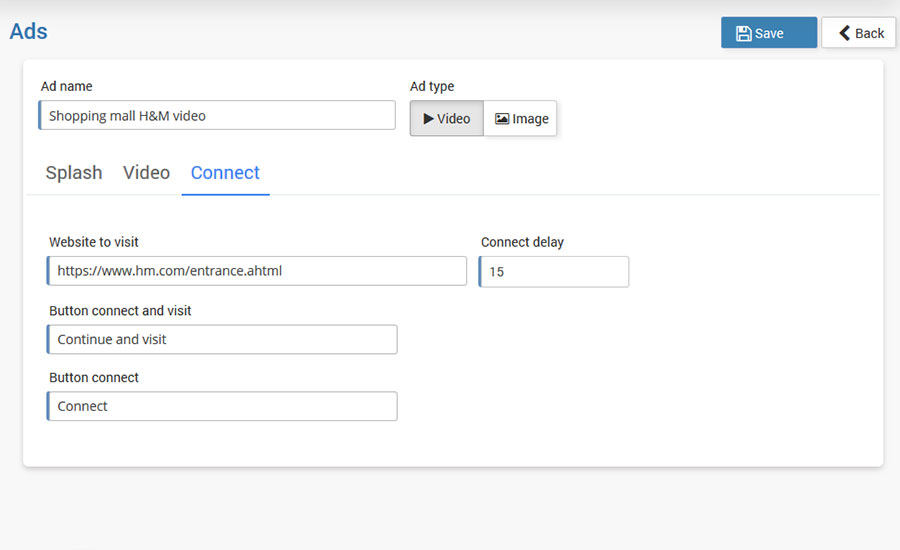Click the Ads page heading

click(29, 32)
